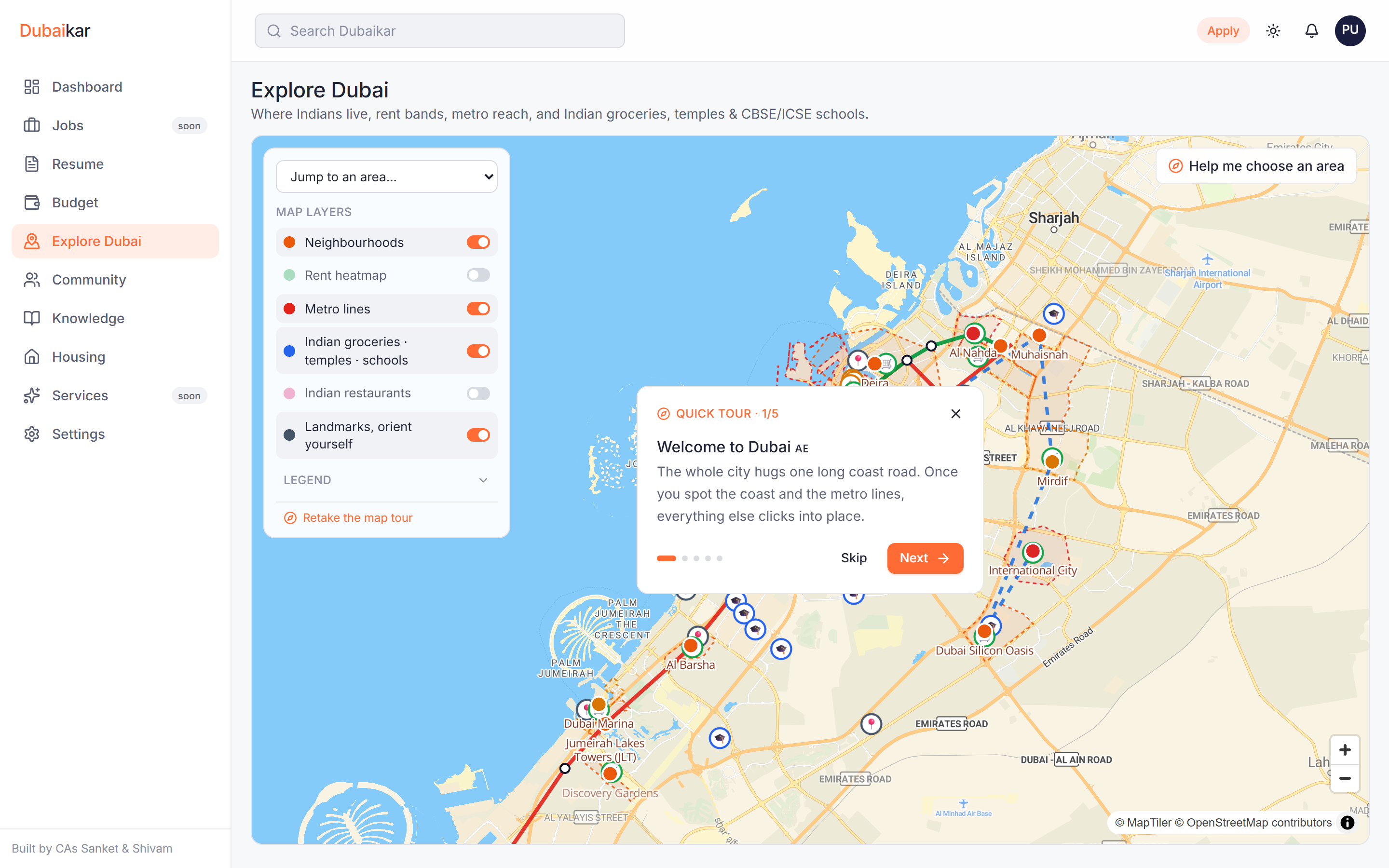Open notifications bell
The height and width of the screenshot is (868, 1389).
coord(1311,31)
